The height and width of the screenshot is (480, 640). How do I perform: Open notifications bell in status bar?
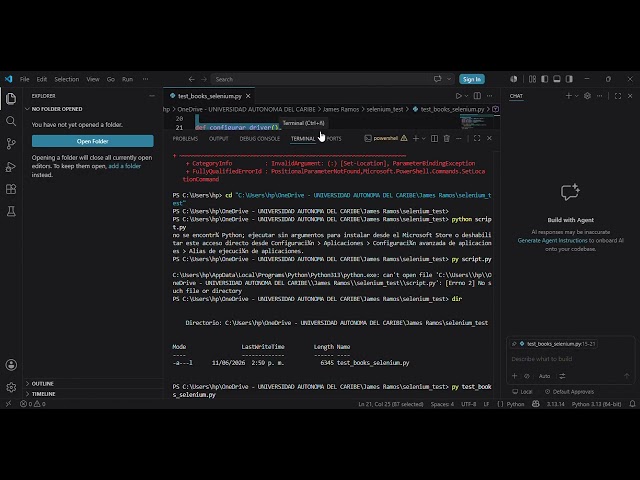point(632,404)
